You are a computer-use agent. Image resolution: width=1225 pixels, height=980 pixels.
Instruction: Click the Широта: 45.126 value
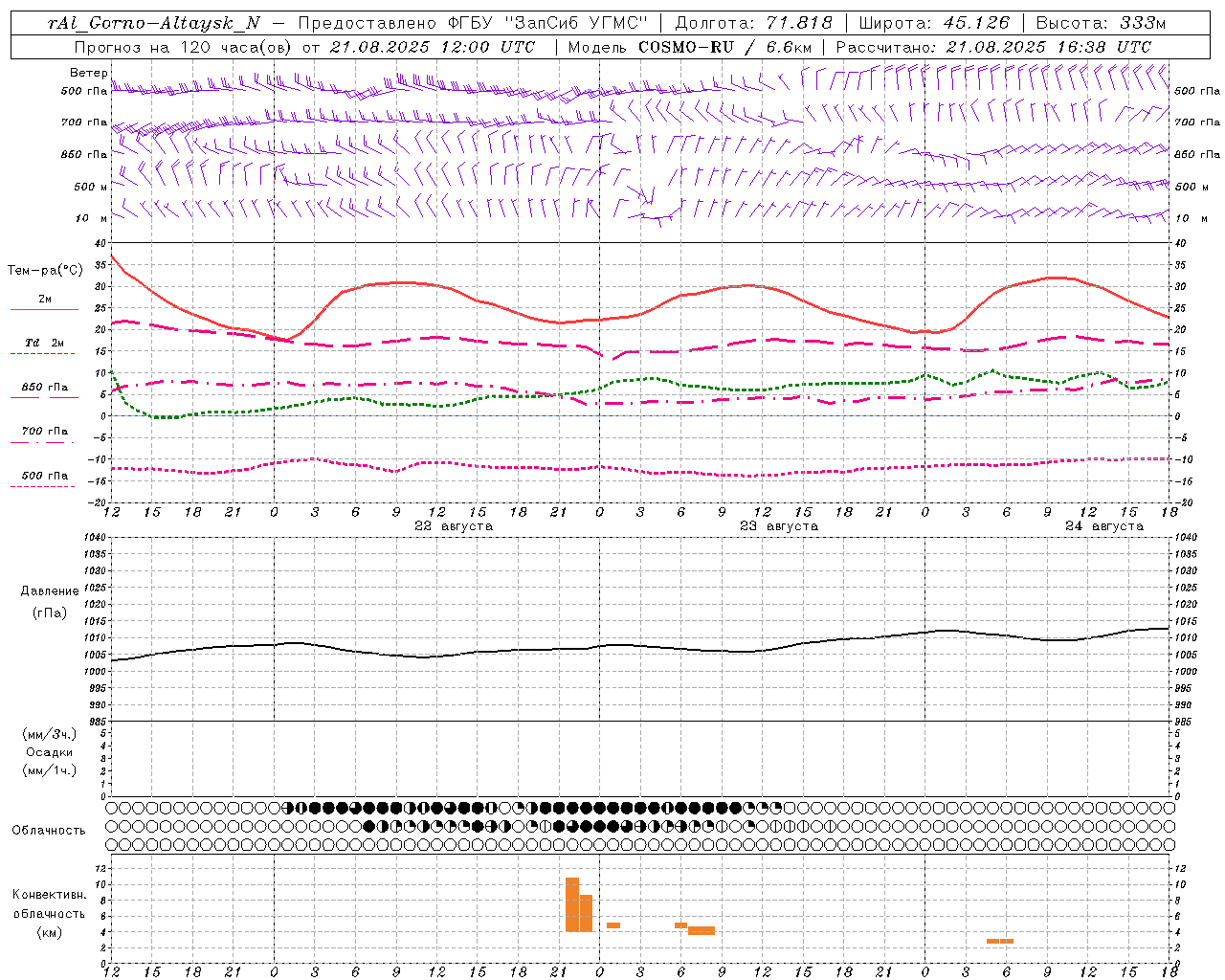pos(935,23)
